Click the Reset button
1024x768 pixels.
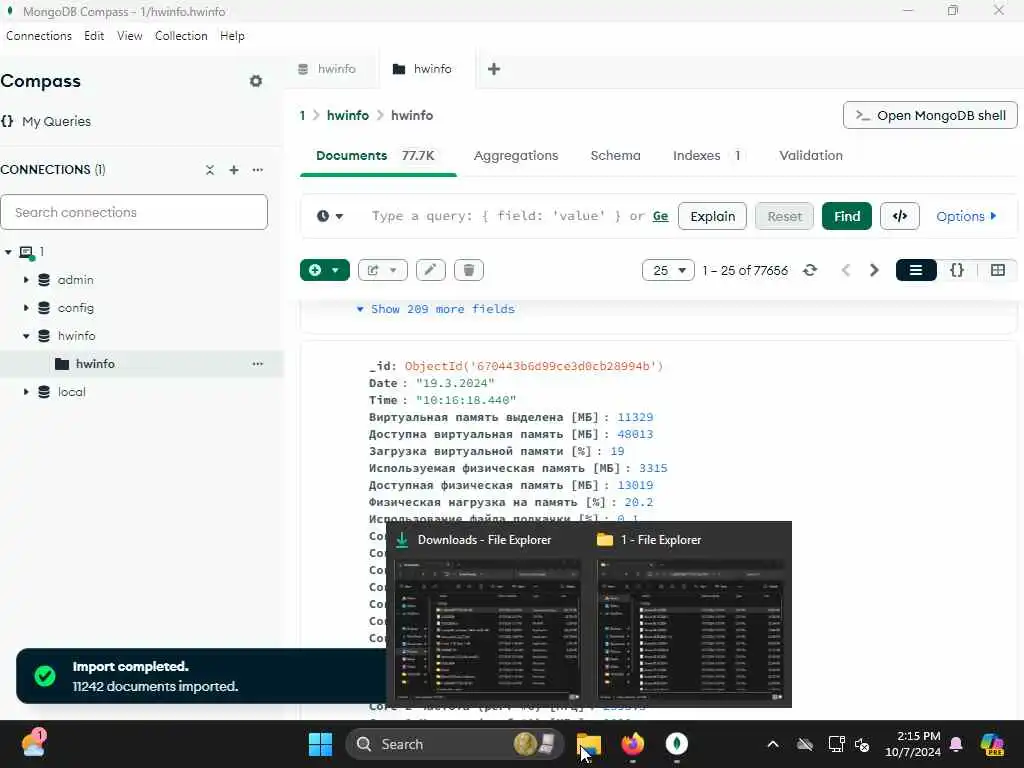pyautogui.click(x=784, y=216)
